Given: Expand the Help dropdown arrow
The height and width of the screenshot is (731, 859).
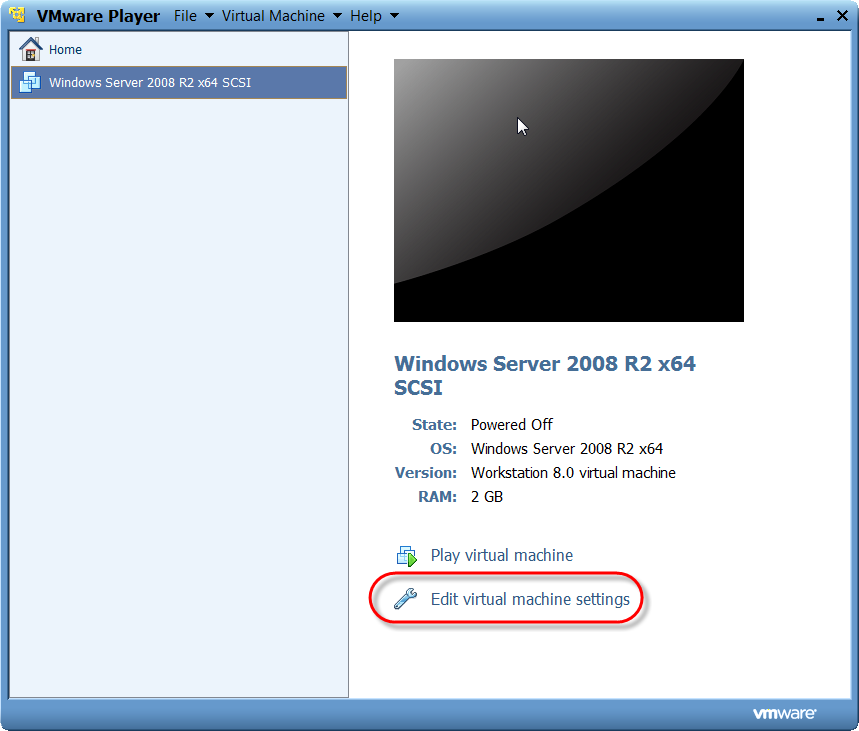Looking at the screenshot, I should pyautogui.click(x=394, y=16).
